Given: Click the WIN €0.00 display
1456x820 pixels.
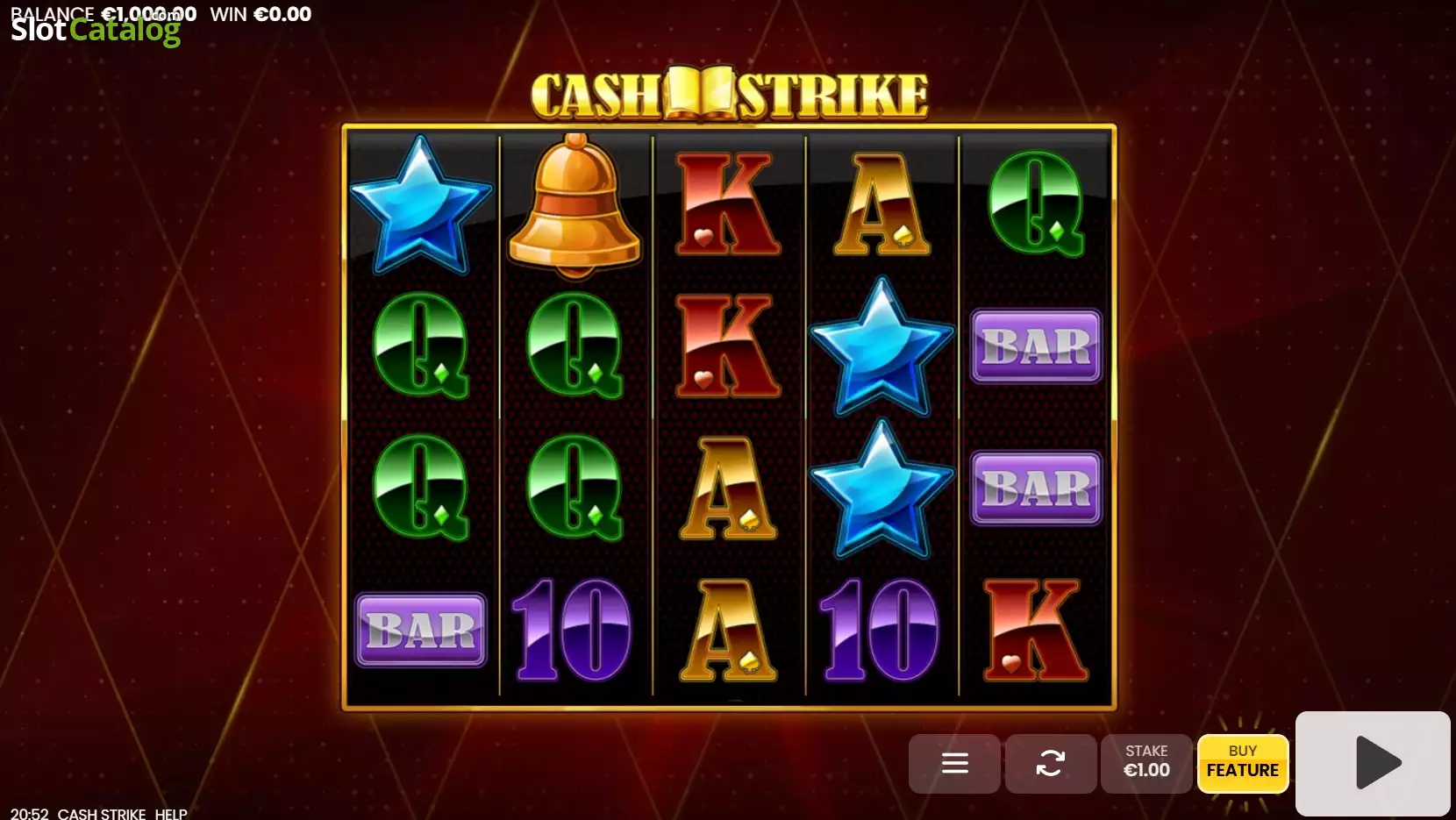Looking at the screenshot, I should [261, 14].
